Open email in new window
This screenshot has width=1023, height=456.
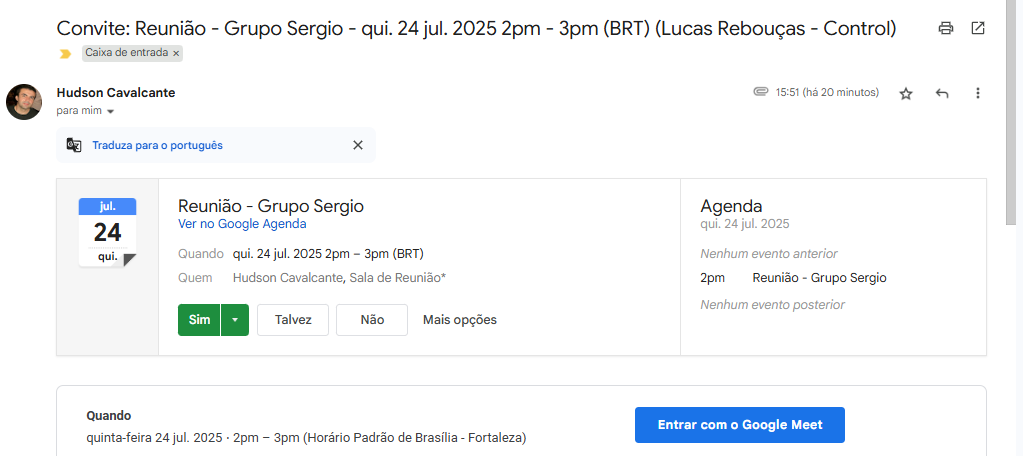[x=978, y=28]
